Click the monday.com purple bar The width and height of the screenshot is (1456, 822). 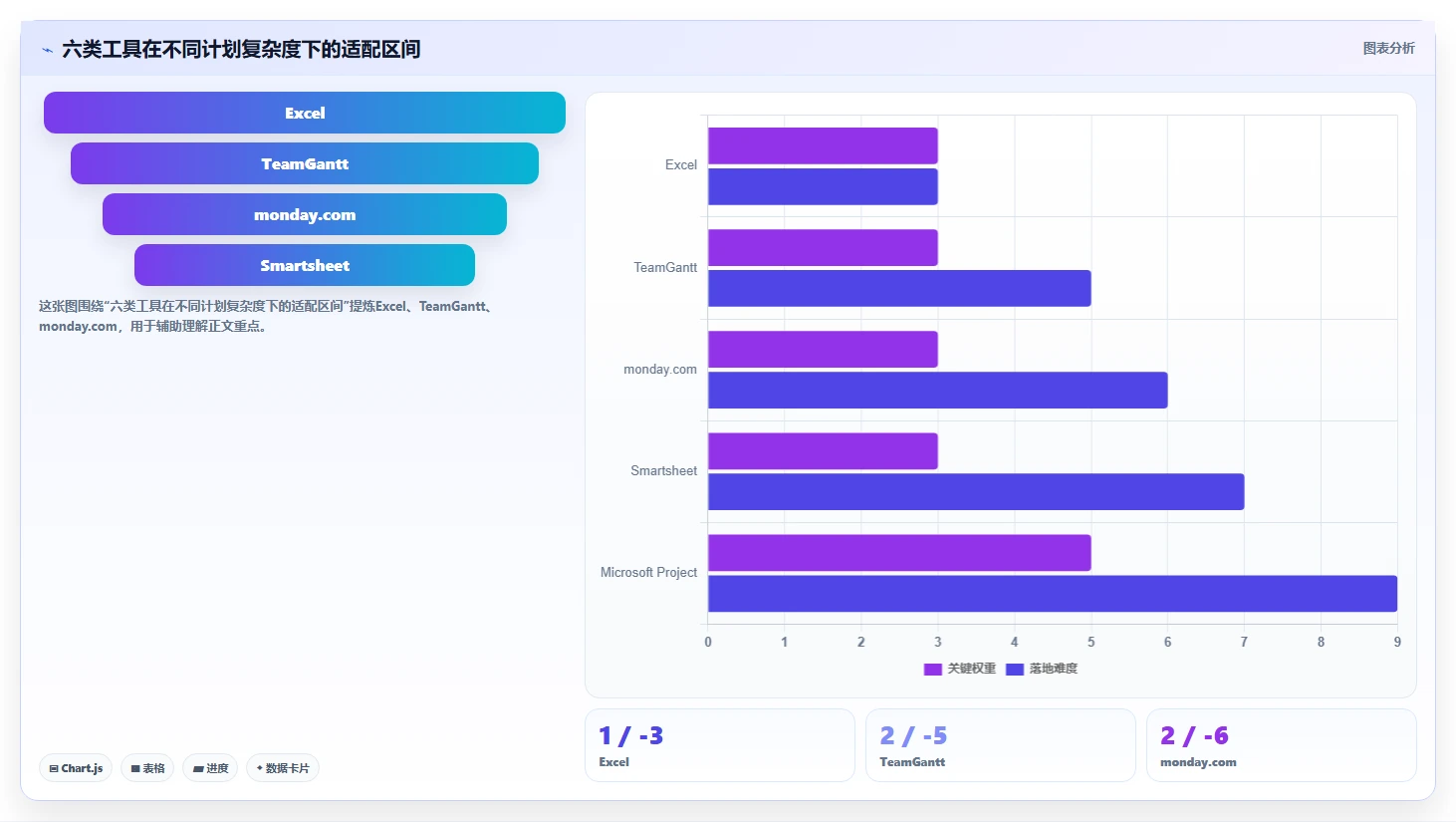[x=823, y=349]
